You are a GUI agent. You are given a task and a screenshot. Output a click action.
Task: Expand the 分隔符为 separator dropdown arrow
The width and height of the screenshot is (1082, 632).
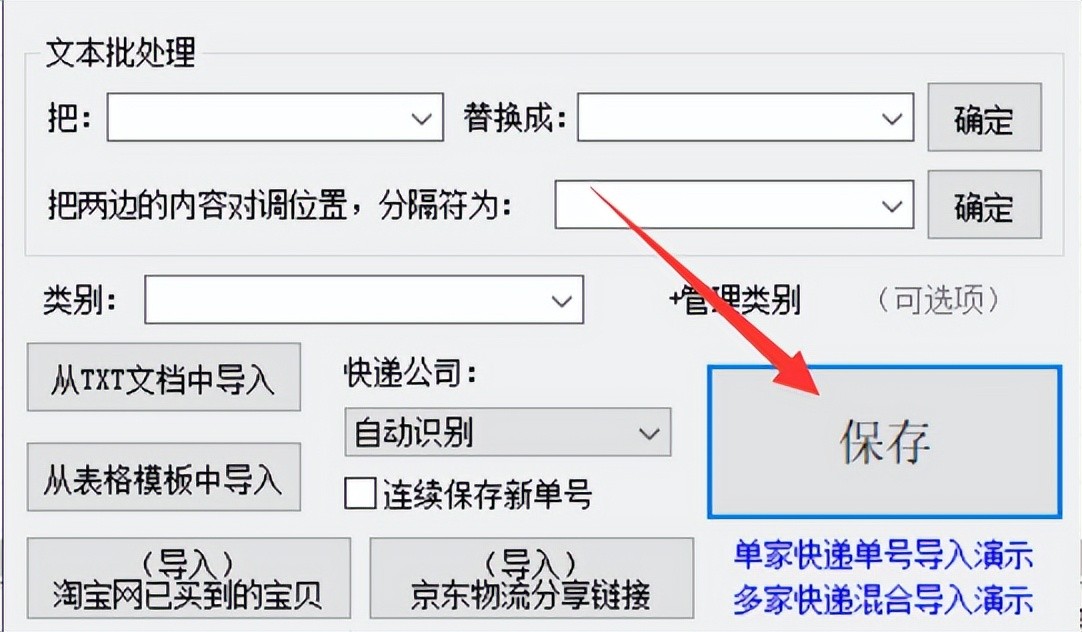(x=892, y=205)
